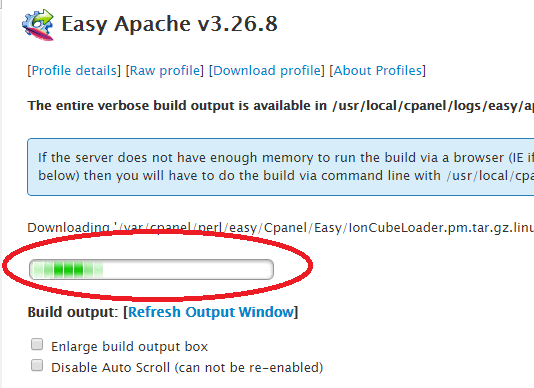Click the bold verbose build output notice

pos(280,106)
